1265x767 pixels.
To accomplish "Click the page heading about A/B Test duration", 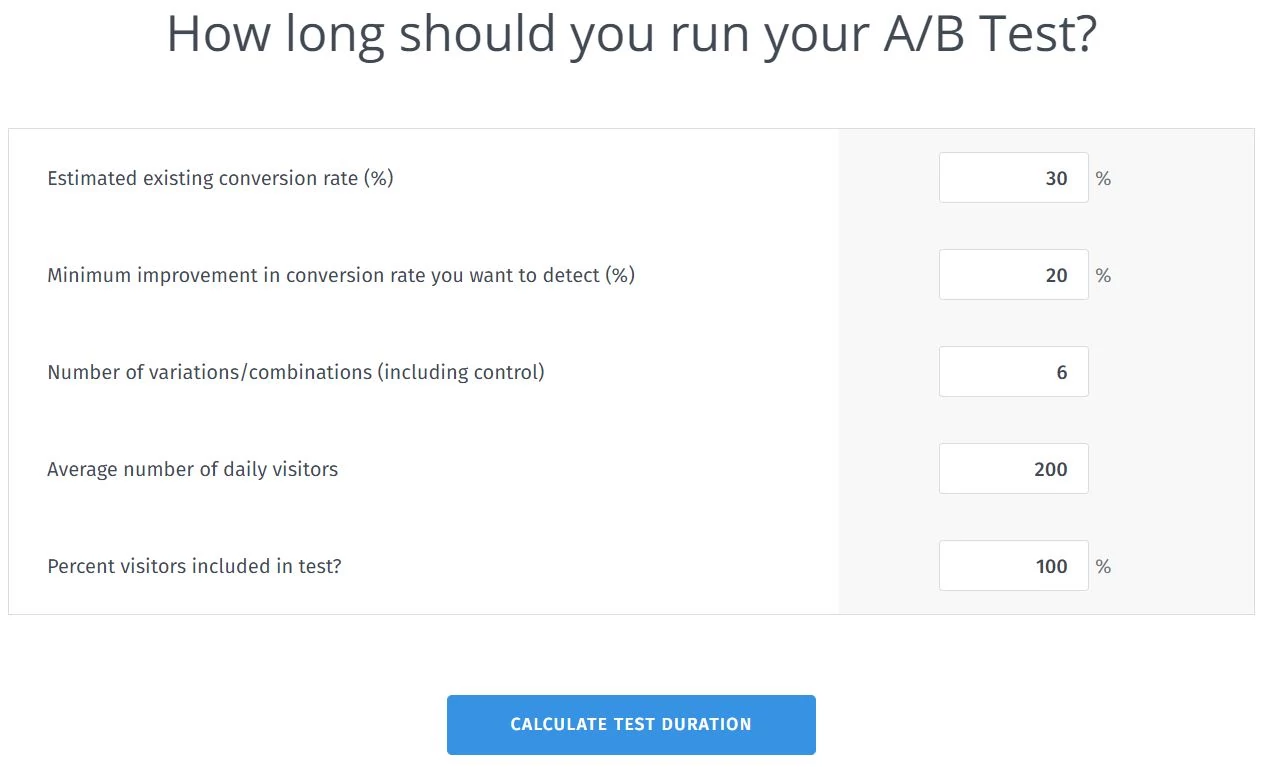I will 631,33.
